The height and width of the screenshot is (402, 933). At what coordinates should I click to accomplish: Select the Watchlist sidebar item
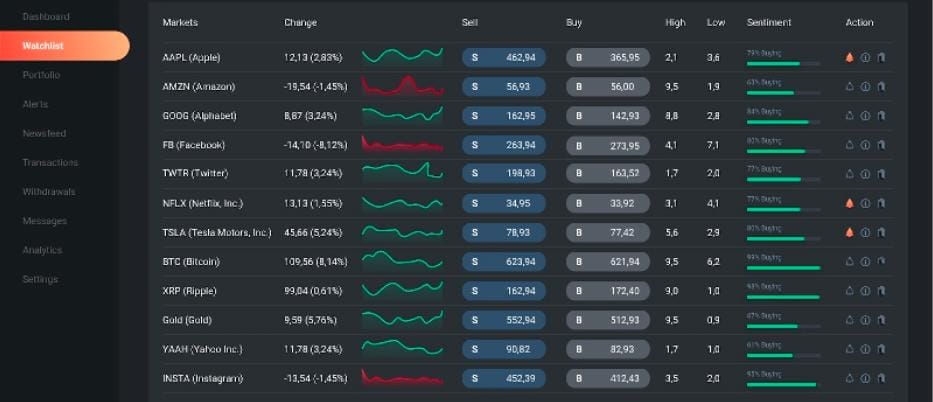64,46
